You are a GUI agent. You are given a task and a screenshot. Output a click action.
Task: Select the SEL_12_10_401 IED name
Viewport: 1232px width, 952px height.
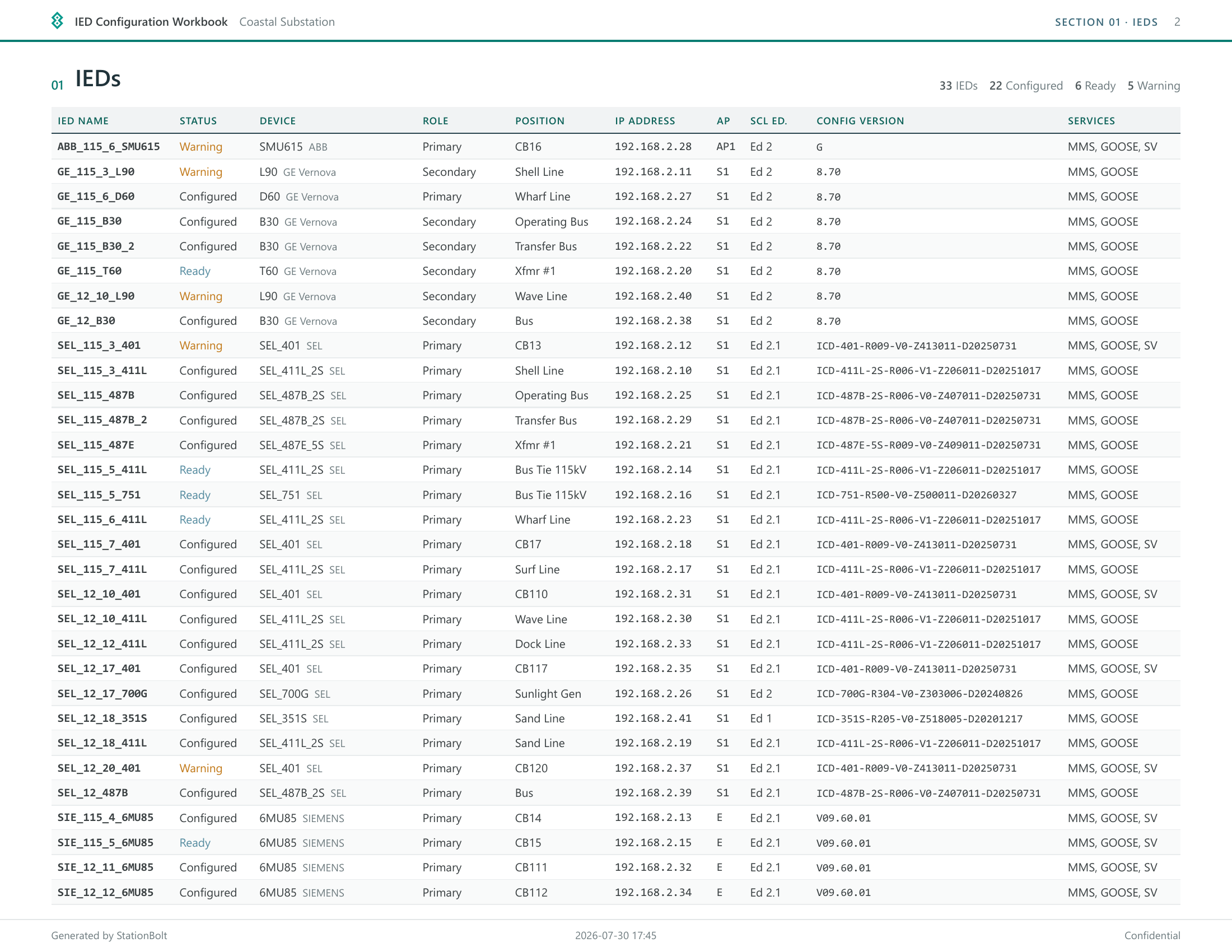pos(99,594)
